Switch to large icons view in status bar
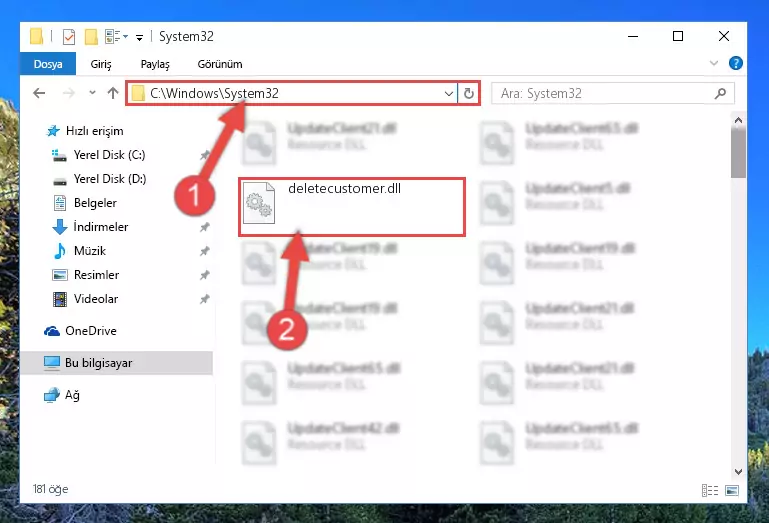The height and width of the screenshot is (523, 769). click(732, 490)
